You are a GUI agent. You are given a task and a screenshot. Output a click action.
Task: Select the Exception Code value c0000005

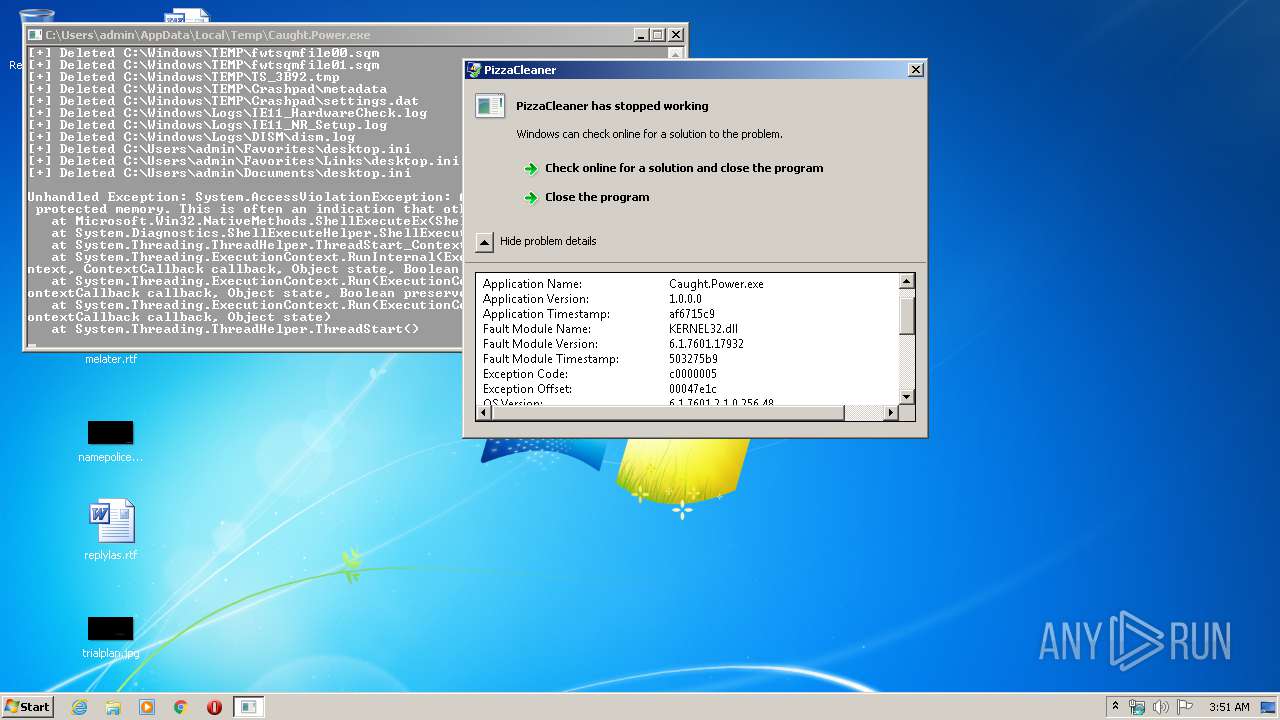coord(693,374)
